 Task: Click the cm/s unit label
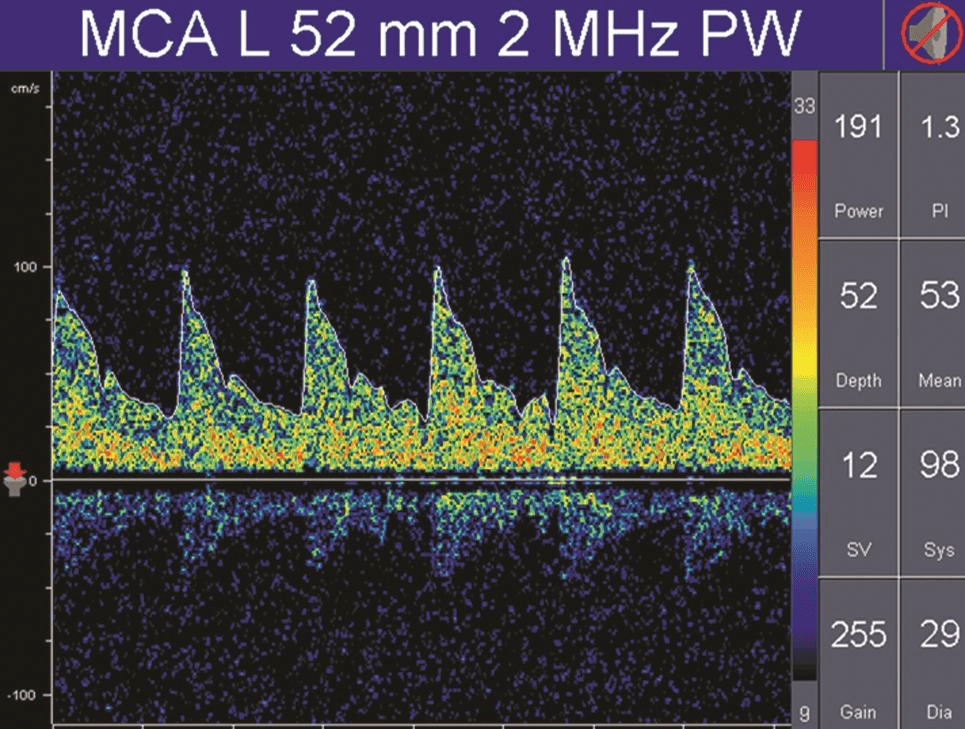tap(22, 89)
